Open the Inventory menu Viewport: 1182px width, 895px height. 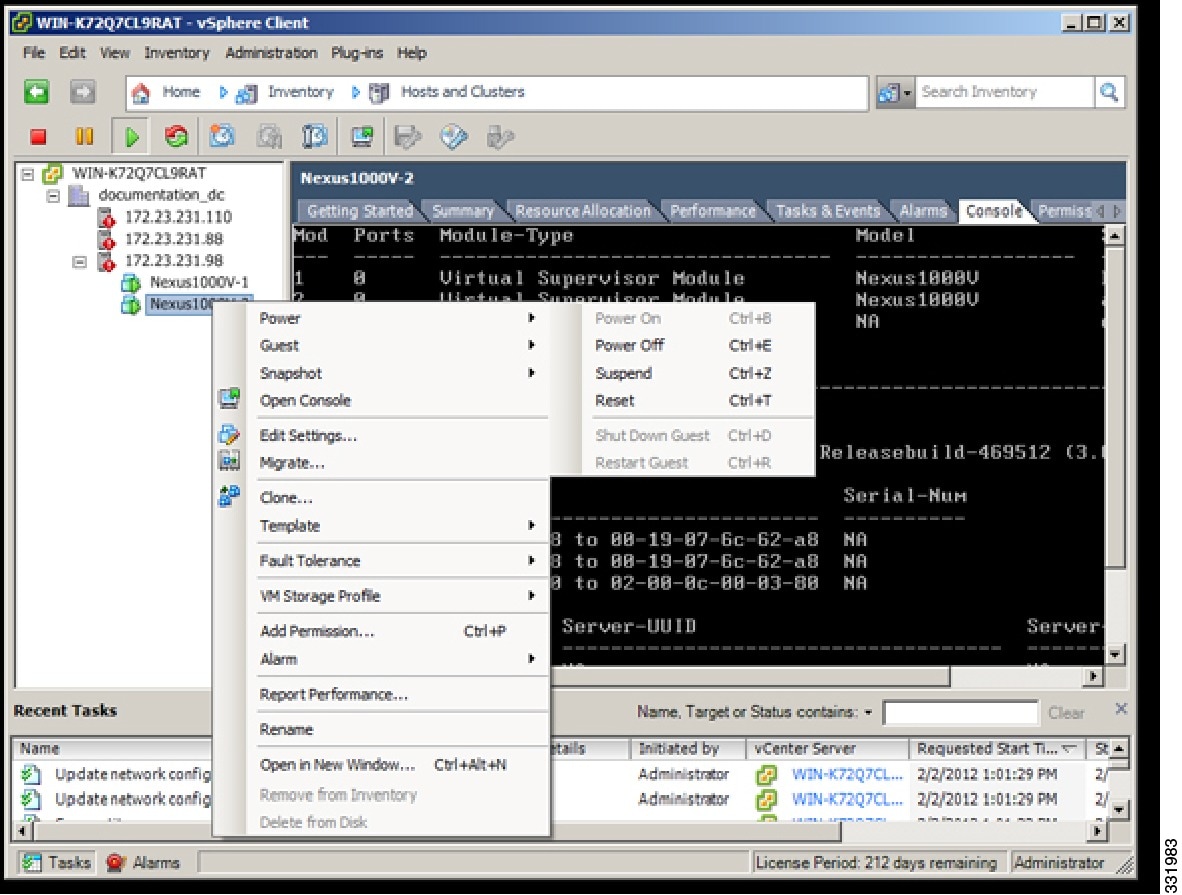coord(177,53)
